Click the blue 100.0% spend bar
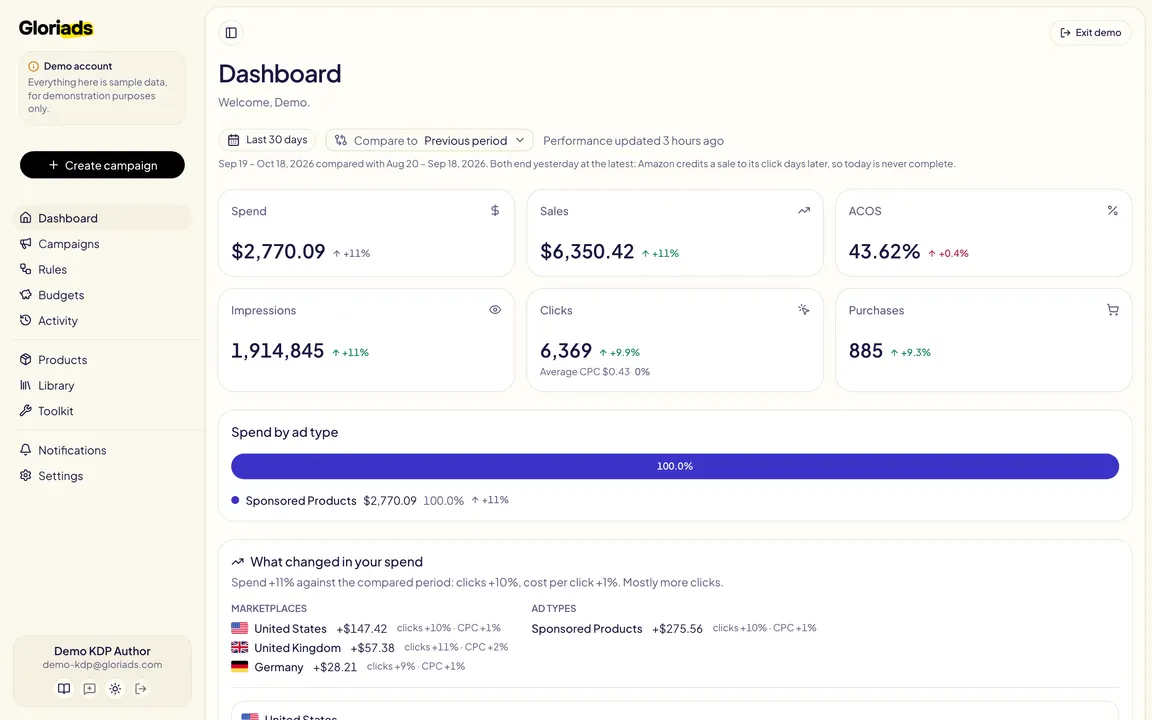This screenshot has width=1152, height=720. coord(674,467)
